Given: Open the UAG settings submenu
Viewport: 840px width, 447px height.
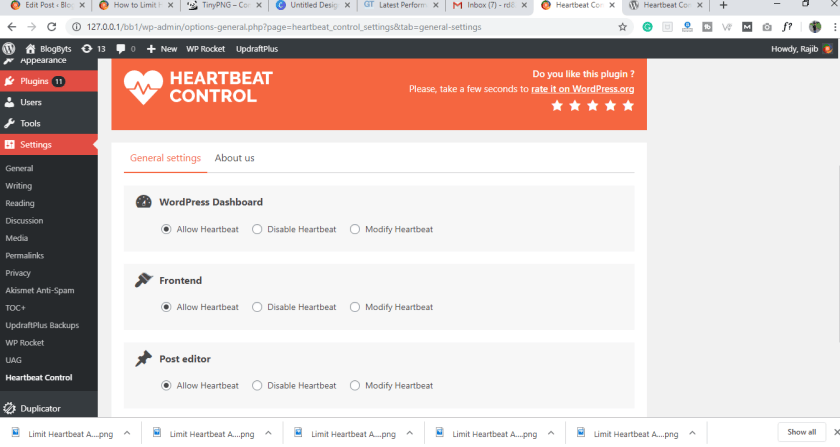Looking at the screenshot, I should coord(13,360).
